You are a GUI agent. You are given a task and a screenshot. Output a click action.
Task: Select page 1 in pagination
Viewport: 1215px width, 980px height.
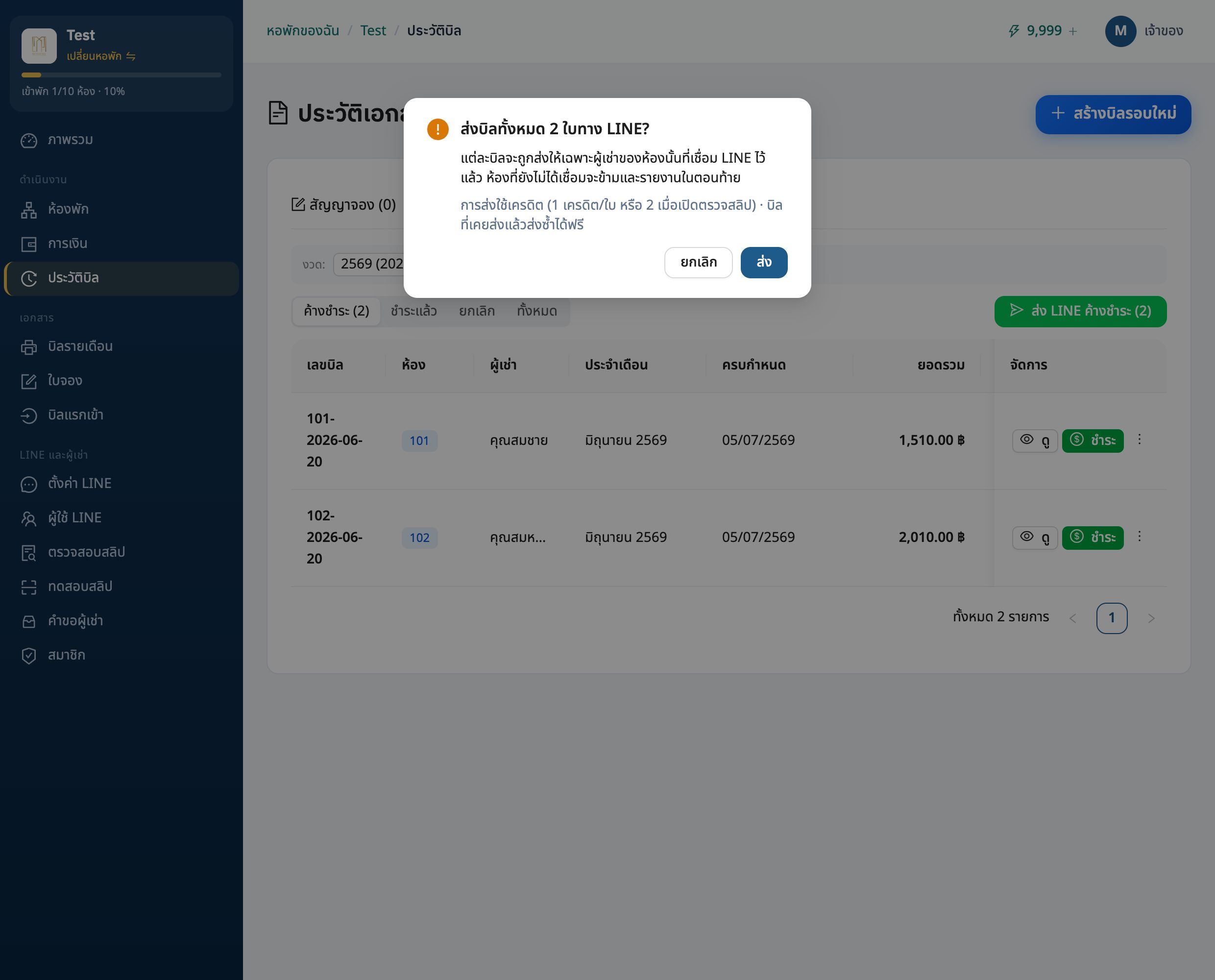1111,617
